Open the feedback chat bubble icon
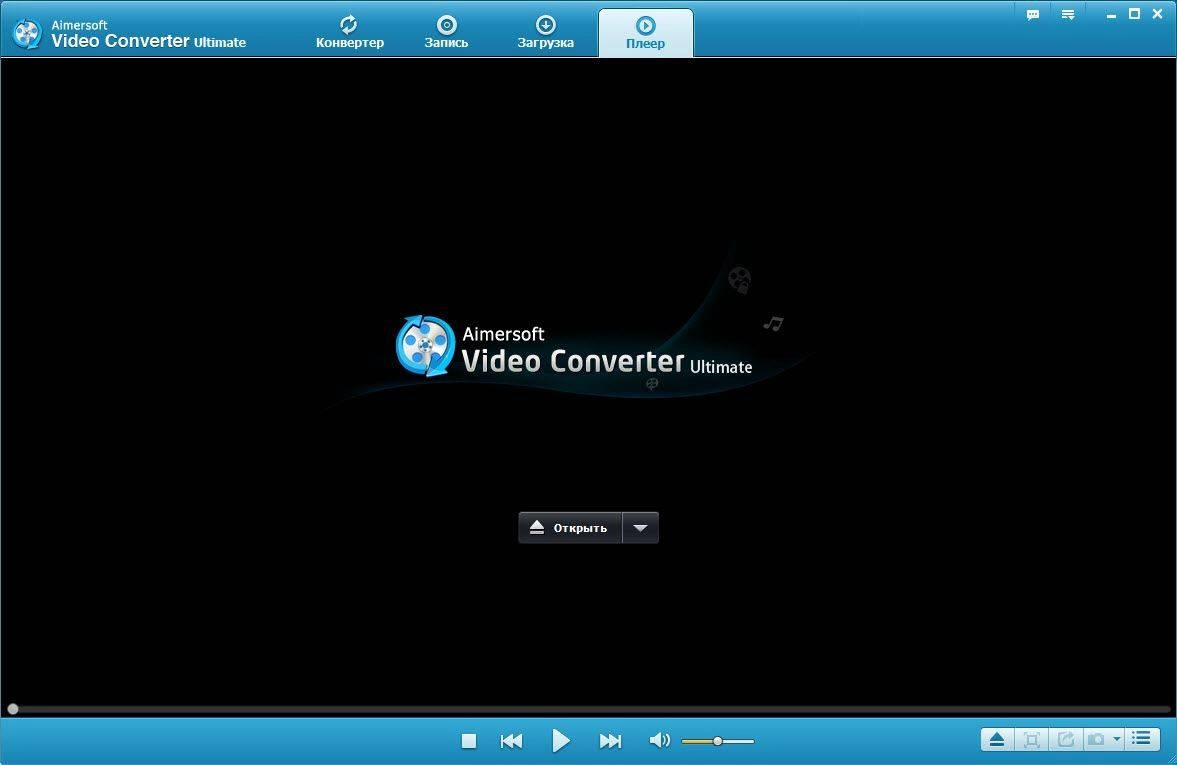This screenshot has height=765, width=1177. tap(1033, 14)
